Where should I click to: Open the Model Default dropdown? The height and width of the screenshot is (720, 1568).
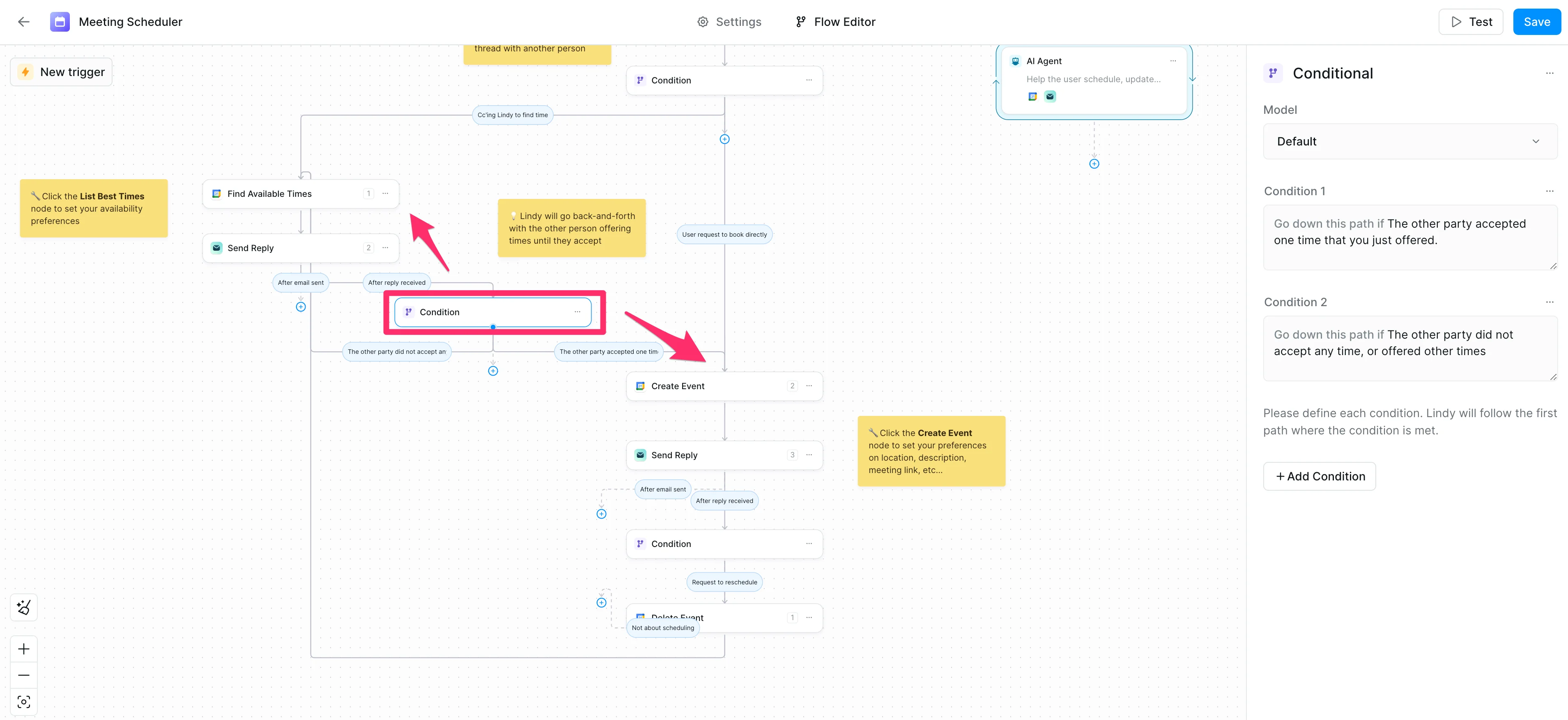1410,142
